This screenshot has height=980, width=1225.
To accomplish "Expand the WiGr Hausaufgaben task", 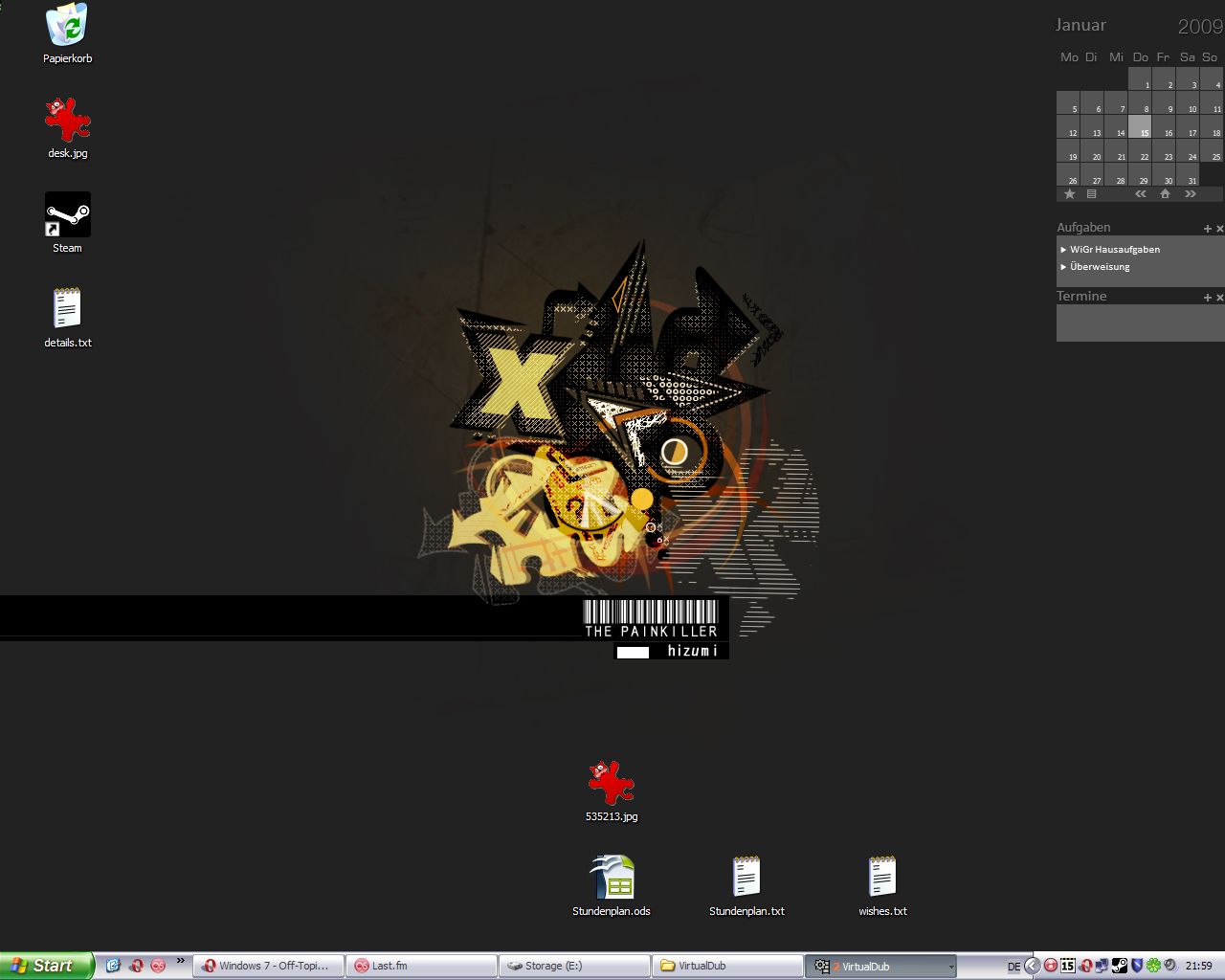I will [1063, 250].
